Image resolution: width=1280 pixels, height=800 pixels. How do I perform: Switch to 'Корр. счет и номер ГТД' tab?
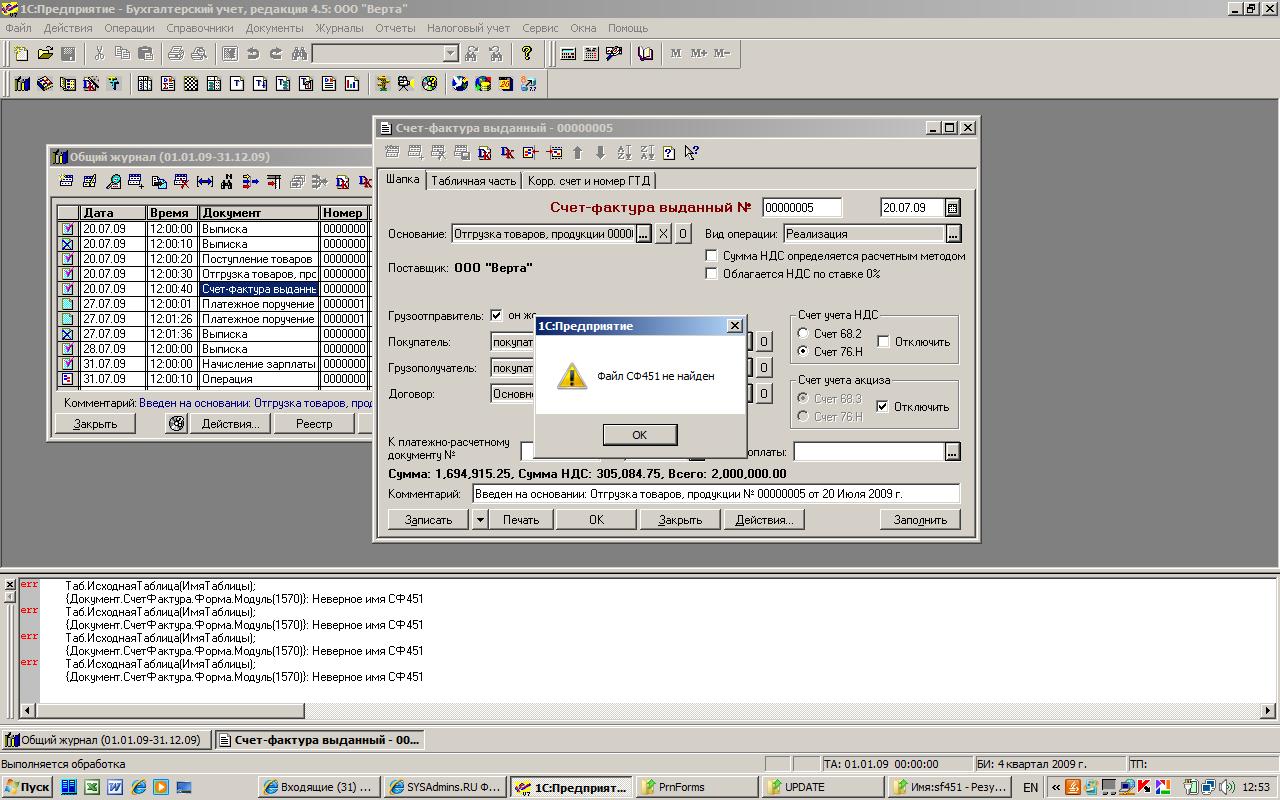[590, 181]
